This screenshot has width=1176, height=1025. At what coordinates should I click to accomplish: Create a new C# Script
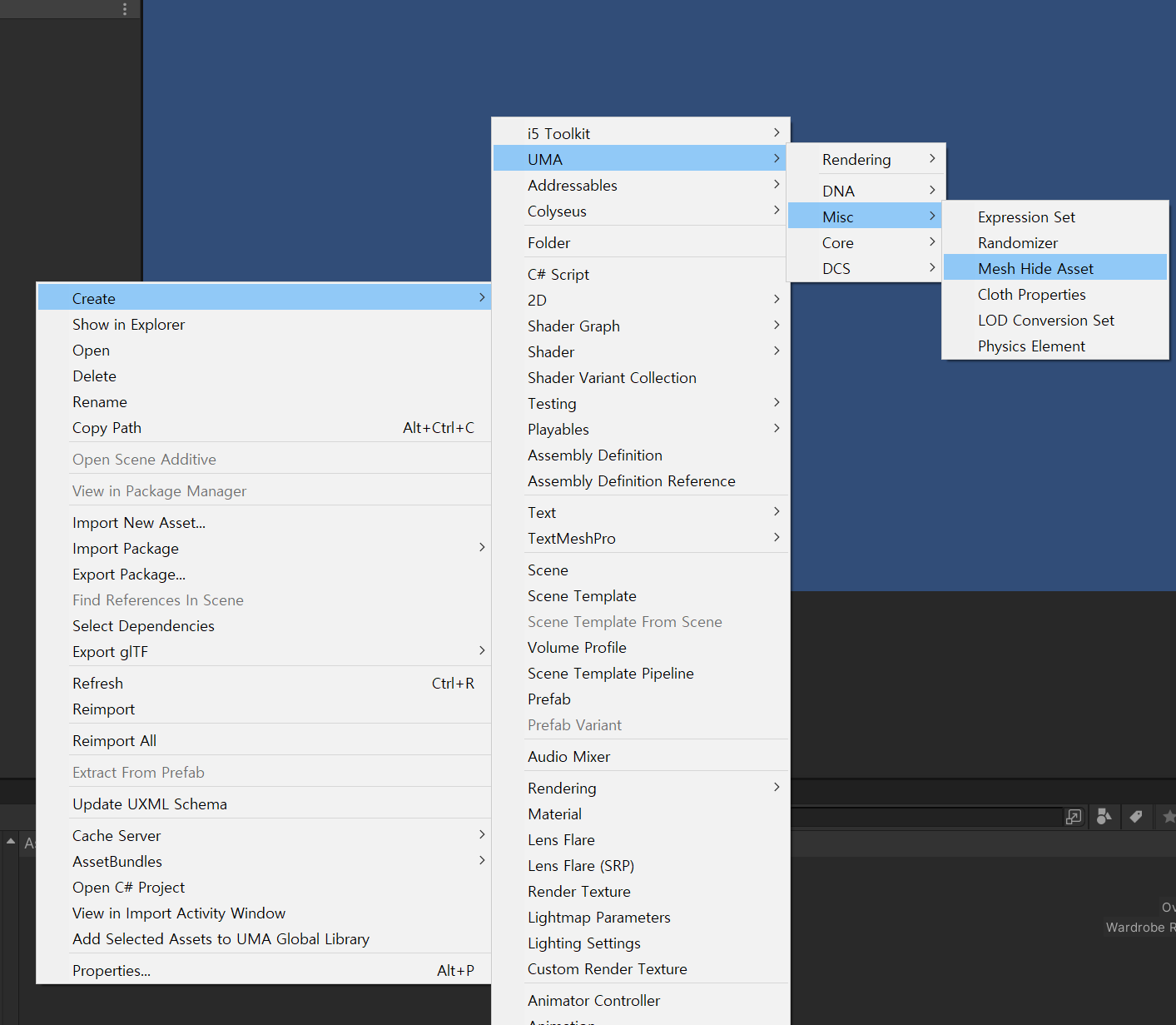[x=640, y=274]
